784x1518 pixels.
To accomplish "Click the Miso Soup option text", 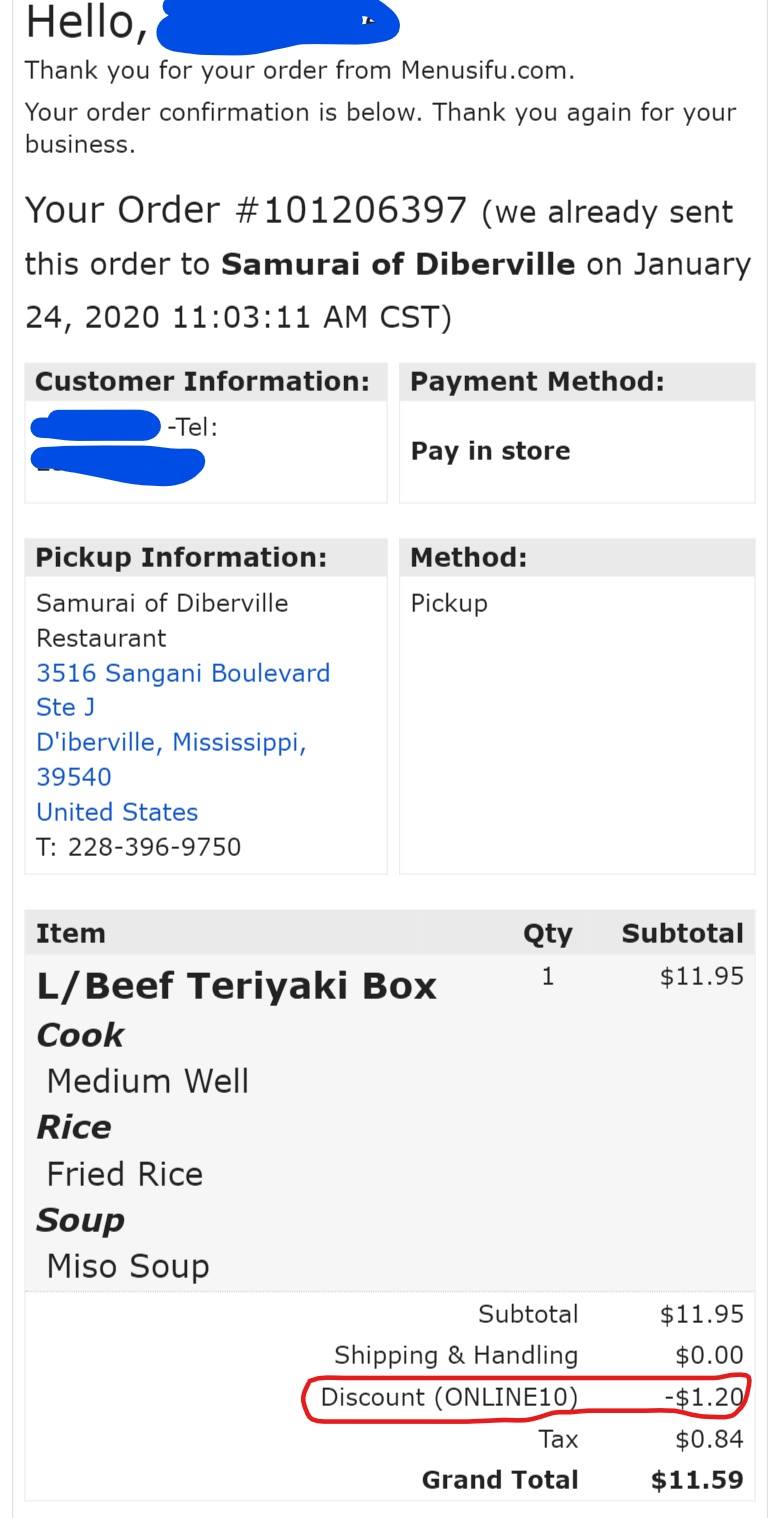I will click(x=128, y=1266).
